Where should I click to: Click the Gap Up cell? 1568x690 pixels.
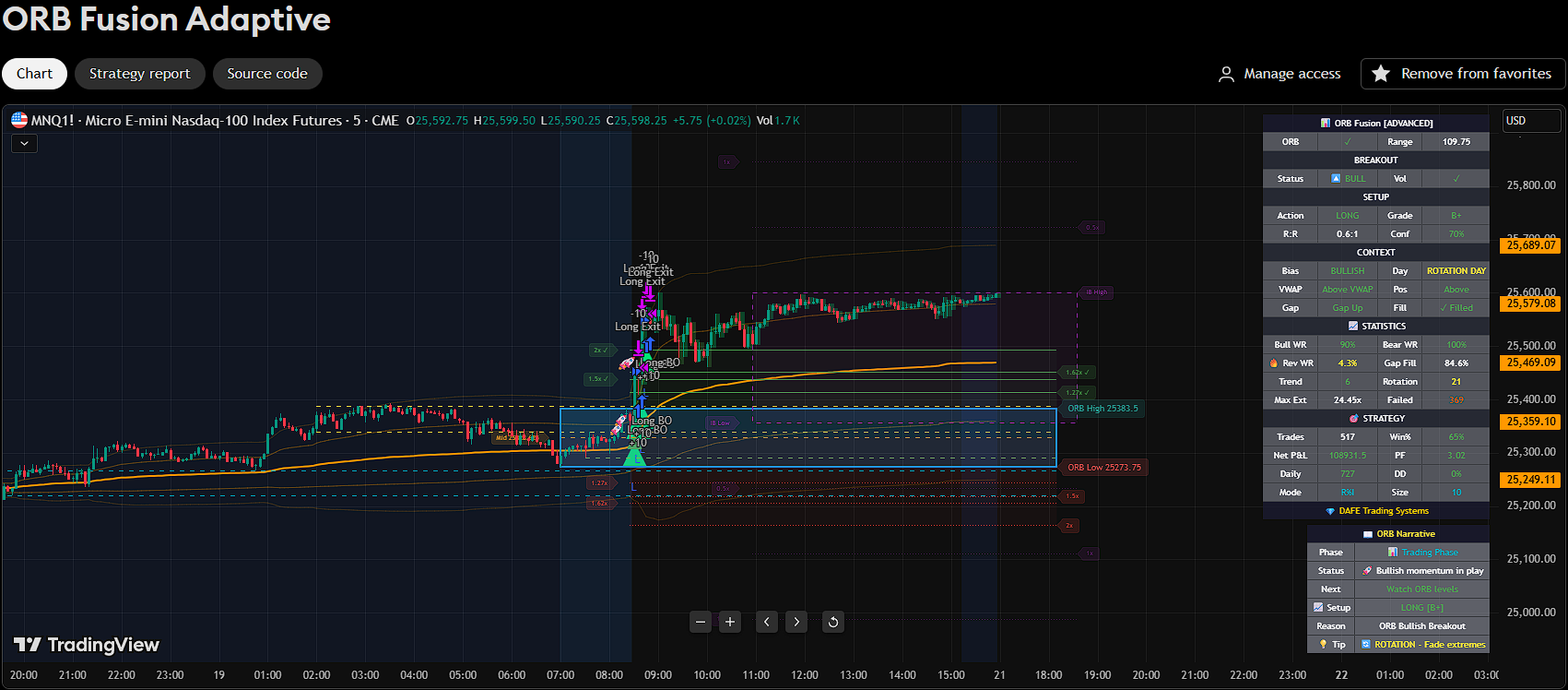coord(1348,308)
